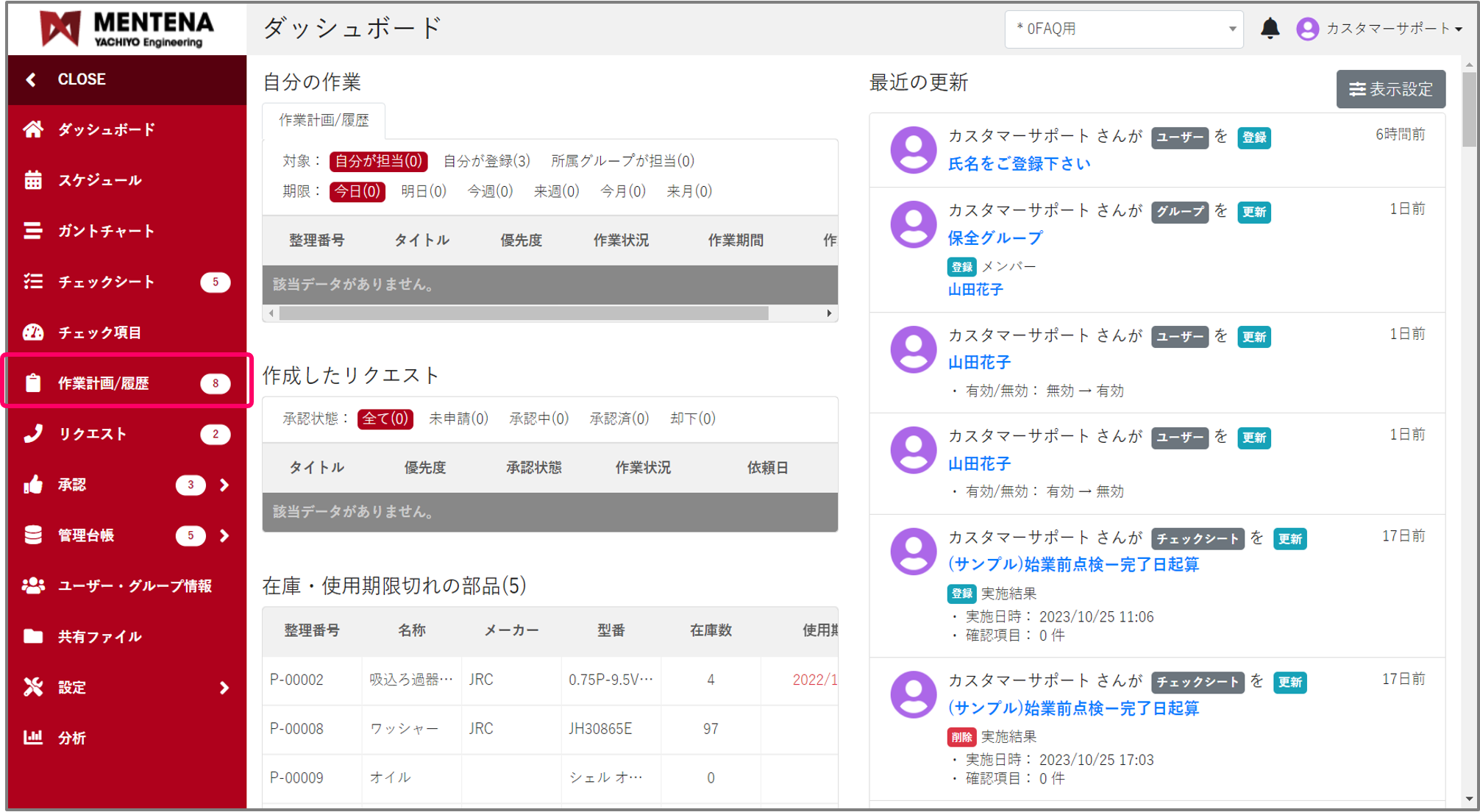Open the 表示設定 button
Viewport: 1480px width, 812px height.
(x=1390, y=88)
